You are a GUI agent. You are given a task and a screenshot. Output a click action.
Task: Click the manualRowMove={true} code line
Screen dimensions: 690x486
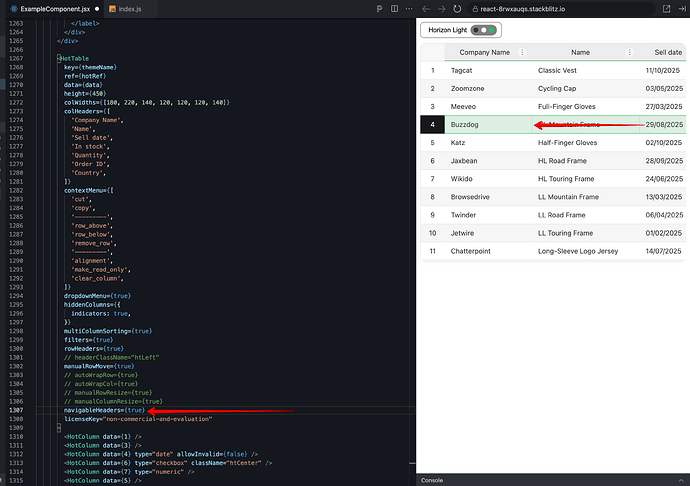click(x=99, y=366)
